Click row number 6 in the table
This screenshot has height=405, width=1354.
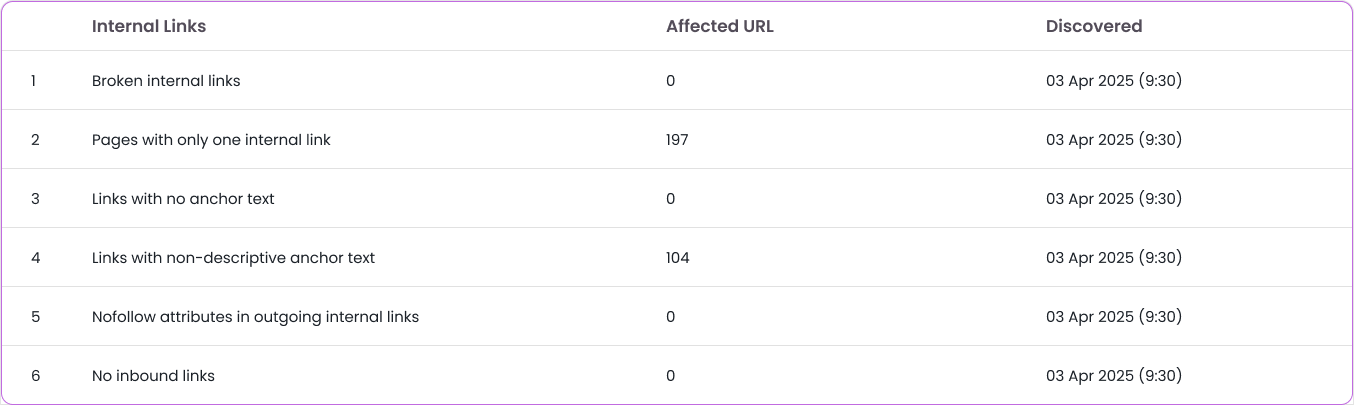(x=35, y=376)
